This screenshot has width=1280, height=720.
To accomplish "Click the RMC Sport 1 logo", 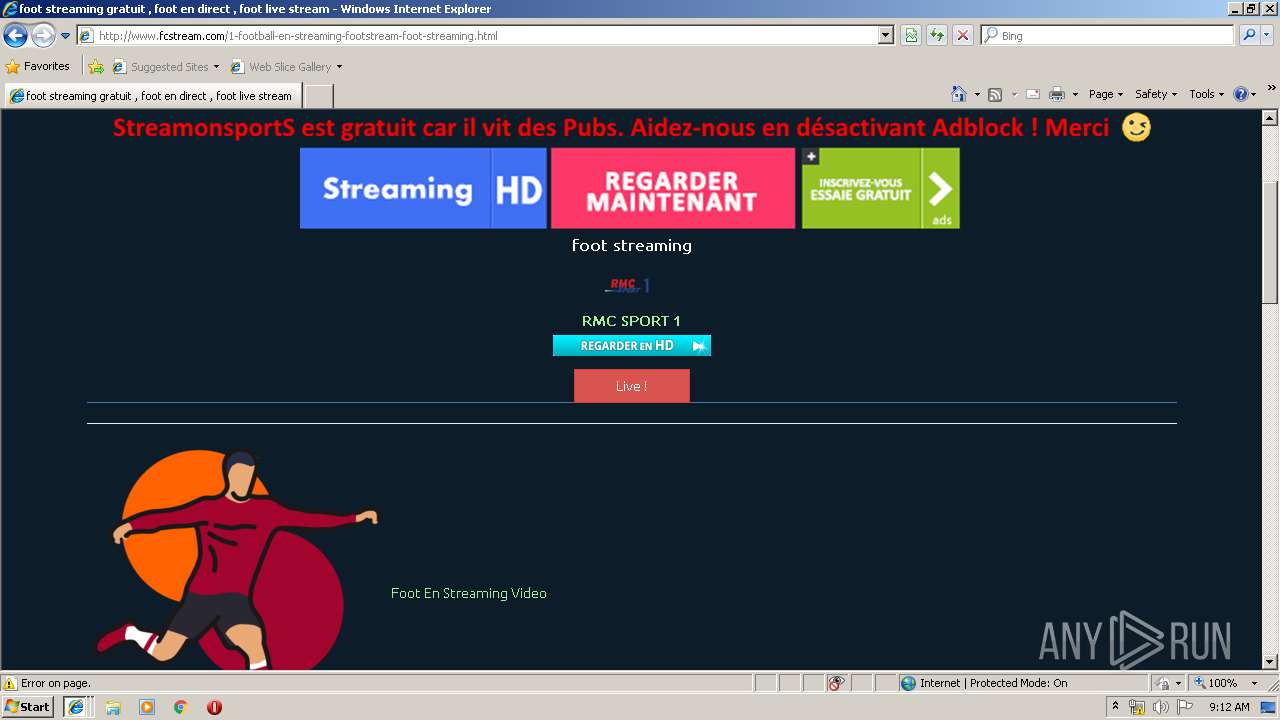I will point(627,285).
